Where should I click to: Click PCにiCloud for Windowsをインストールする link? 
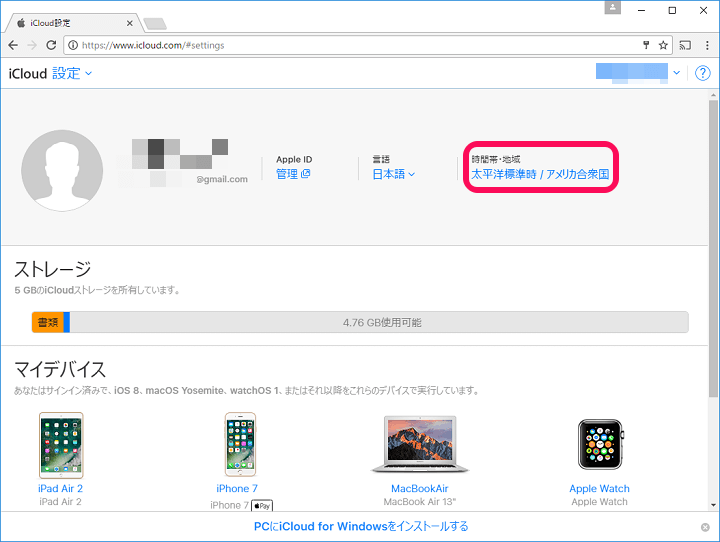(361, 526)
